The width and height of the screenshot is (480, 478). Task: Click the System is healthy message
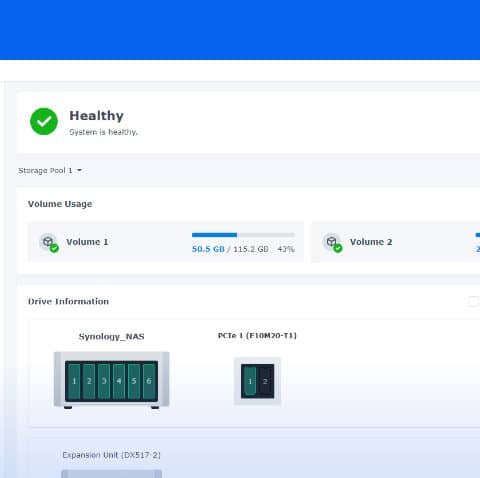[103, 132]
